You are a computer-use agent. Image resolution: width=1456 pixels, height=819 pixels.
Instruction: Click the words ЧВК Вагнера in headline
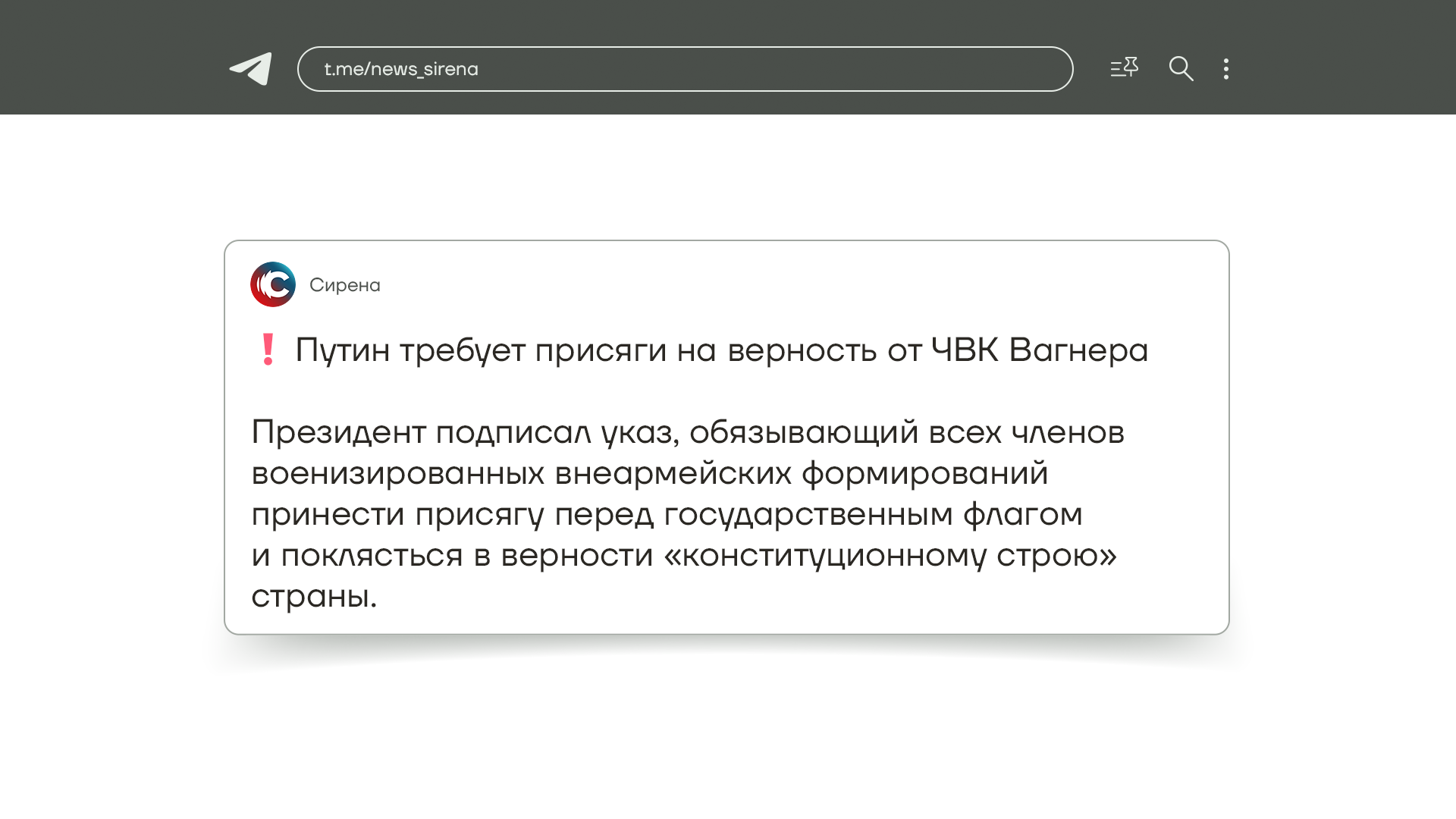pyautogui.click(x=1039, y=350)
